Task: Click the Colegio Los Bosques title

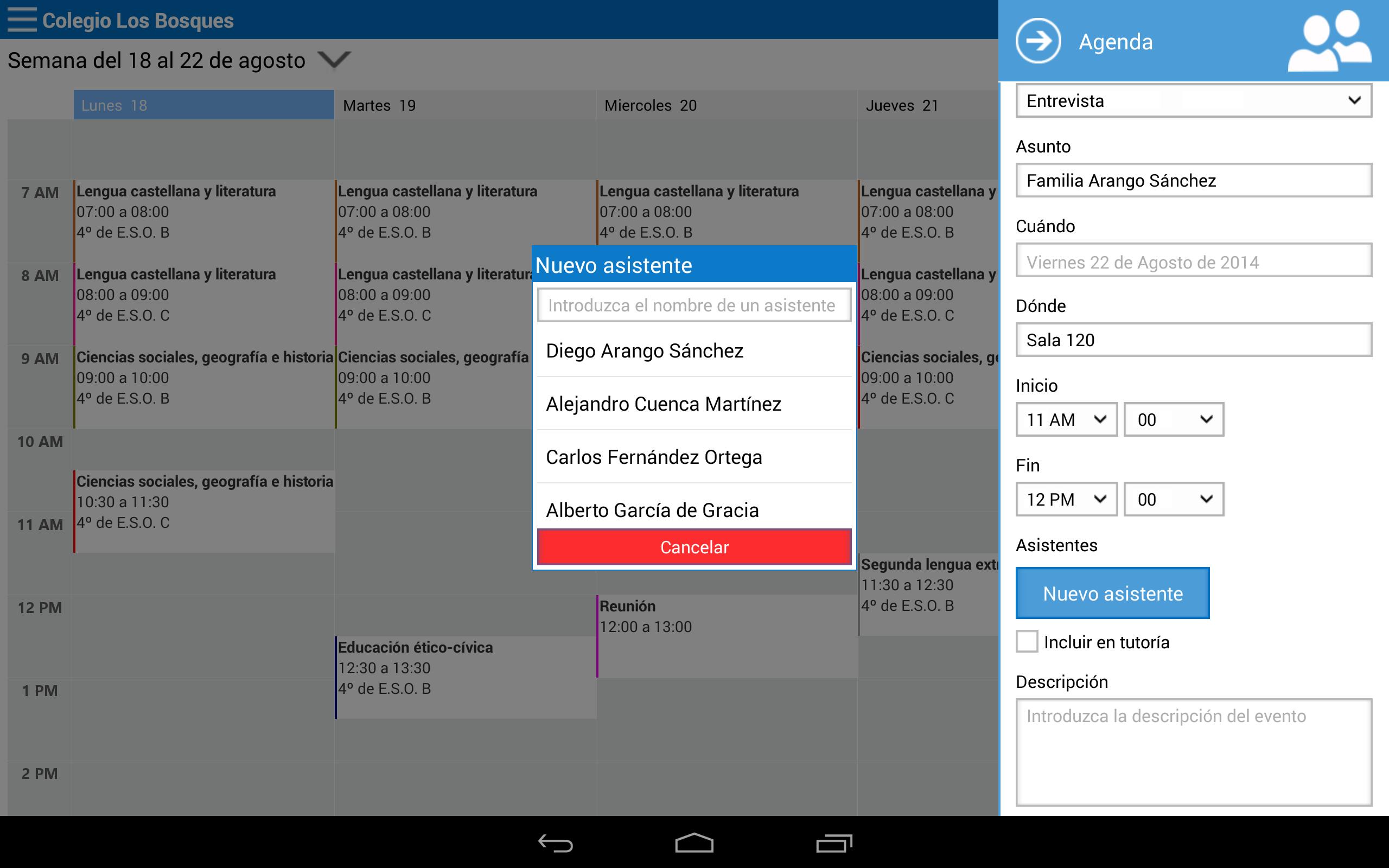Action: 138,21
